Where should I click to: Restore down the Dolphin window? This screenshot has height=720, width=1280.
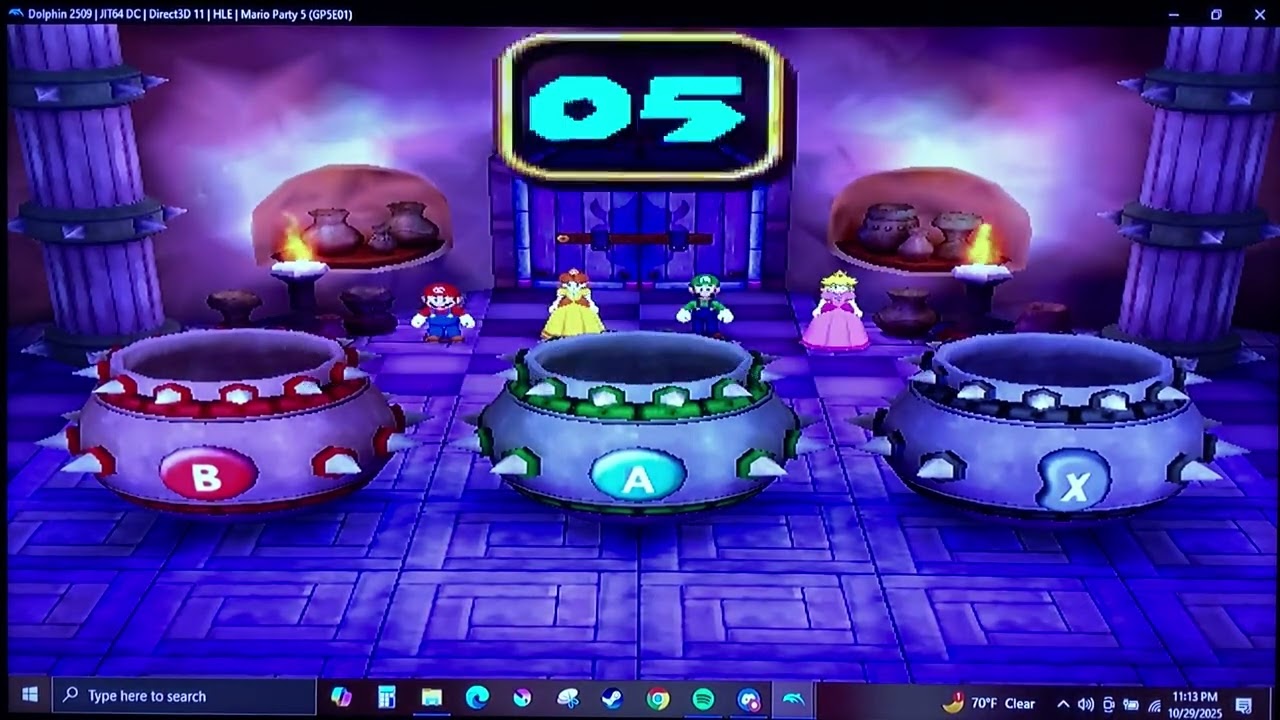[x=1216, y=14]
